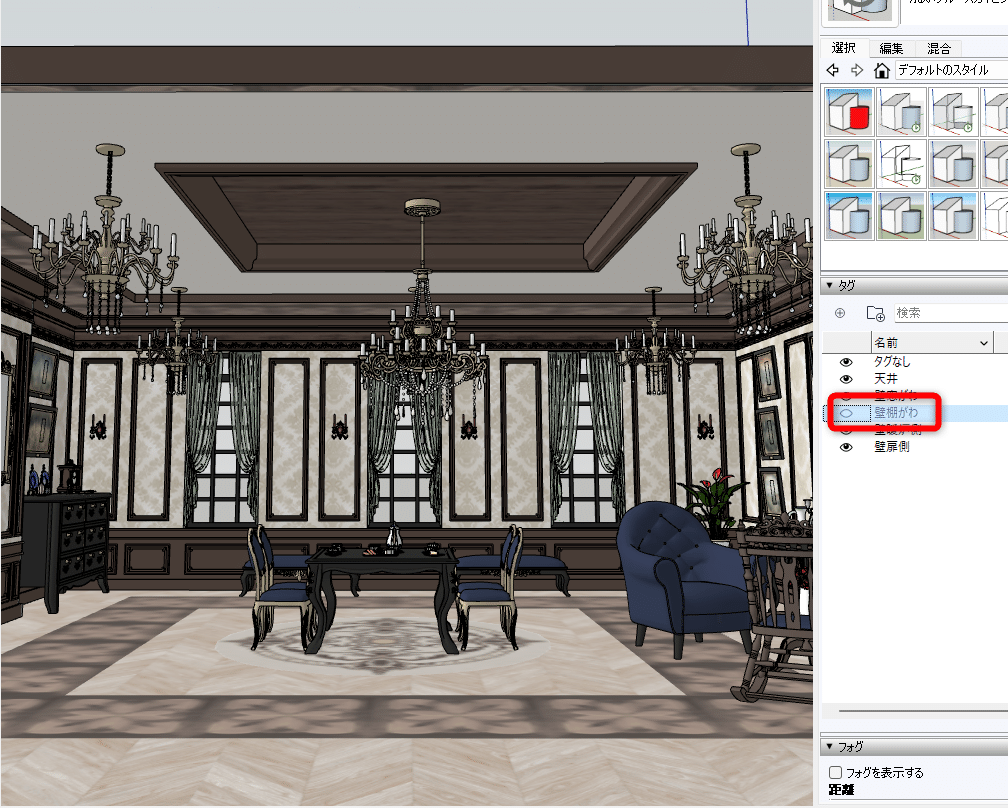The image size is (1008, 808).
Task: Add a new tag with the plus icon
Action: tap(840, 313)
